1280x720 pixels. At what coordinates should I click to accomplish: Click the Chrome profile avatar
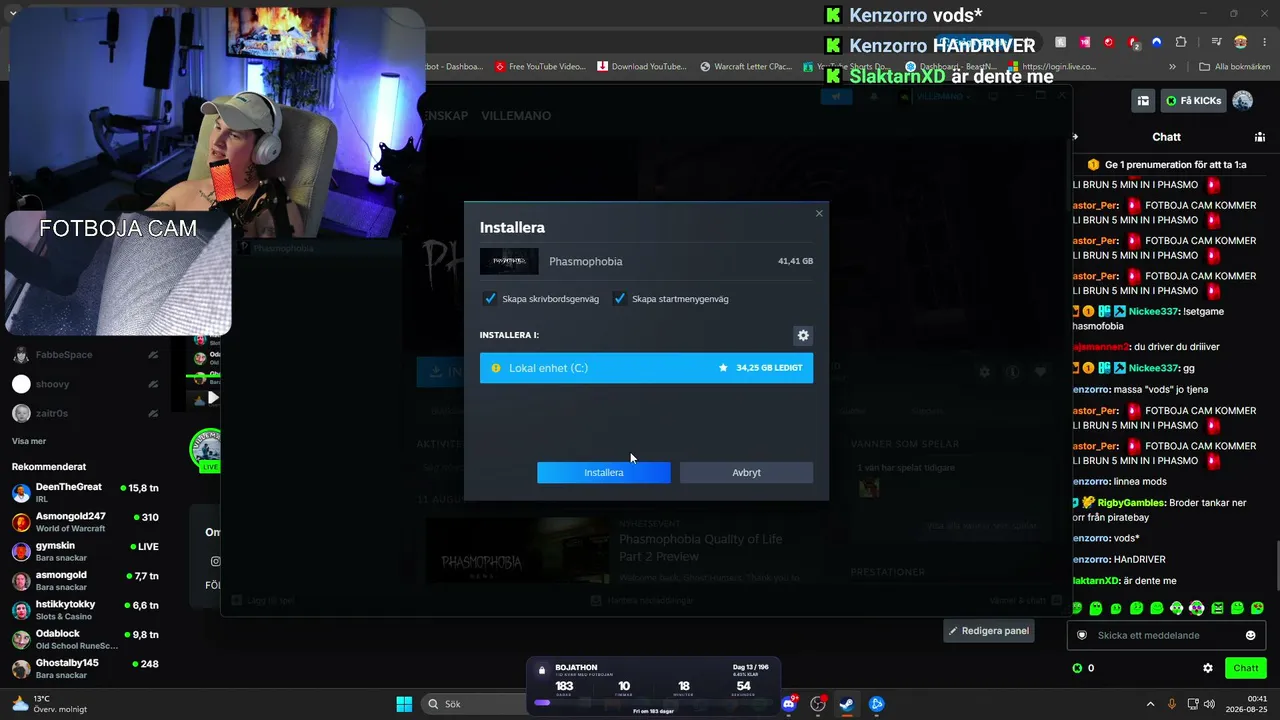click(1240, 42)
